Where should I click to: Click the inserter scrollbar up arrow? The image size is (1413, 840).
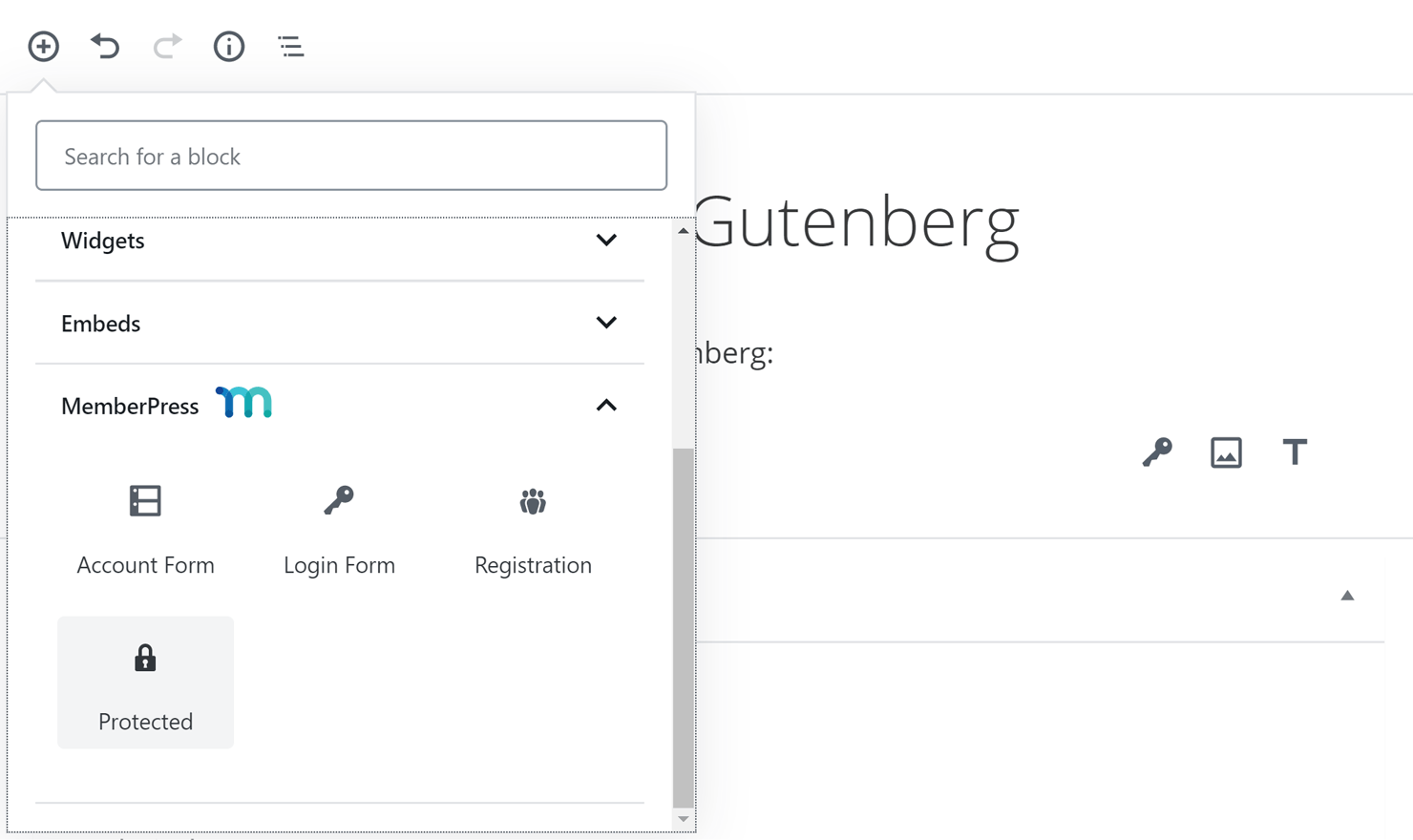683,230
